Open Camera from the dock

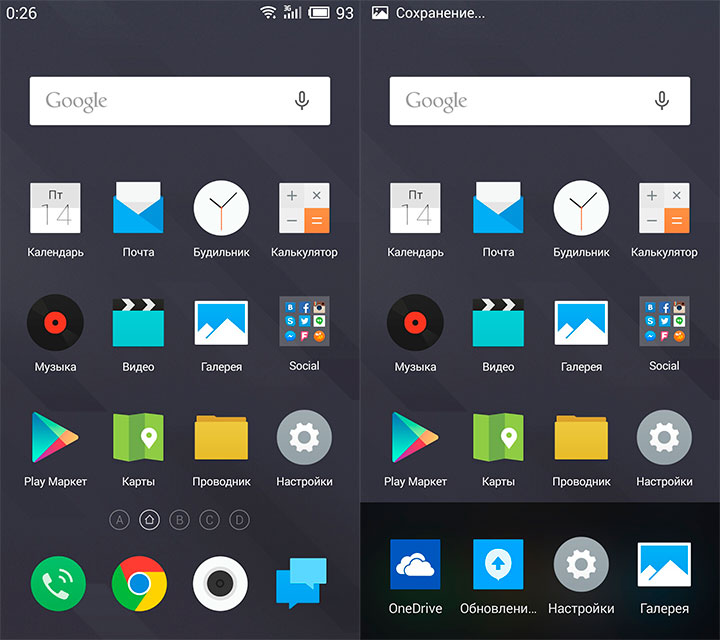point(220,584)
